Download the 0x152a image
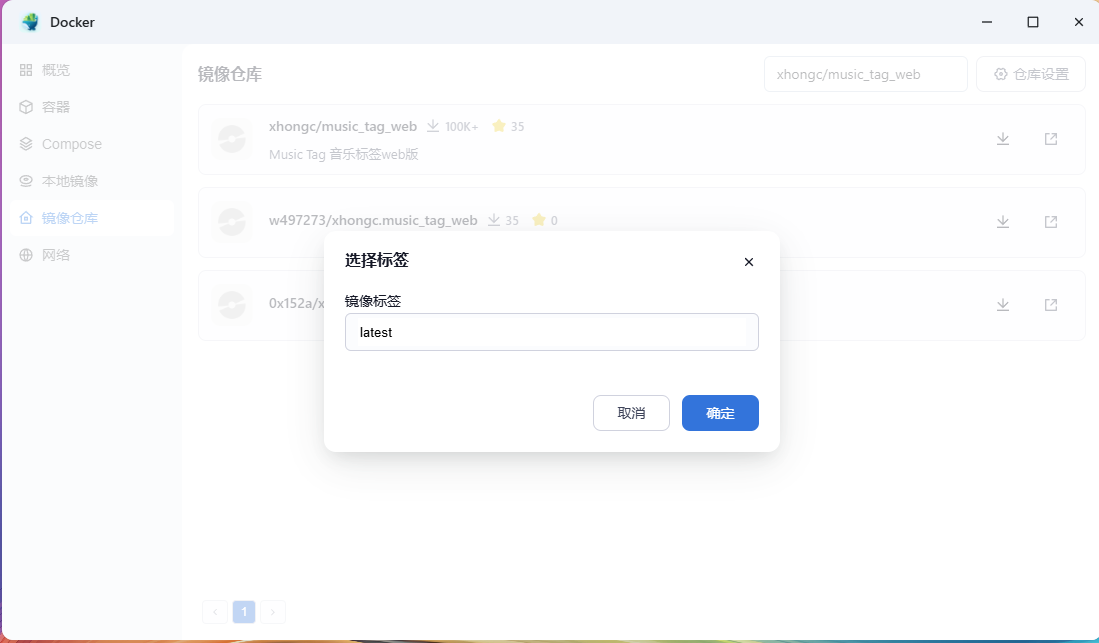The height and width of the screenshot is (643, 1099). [1003, 304]
